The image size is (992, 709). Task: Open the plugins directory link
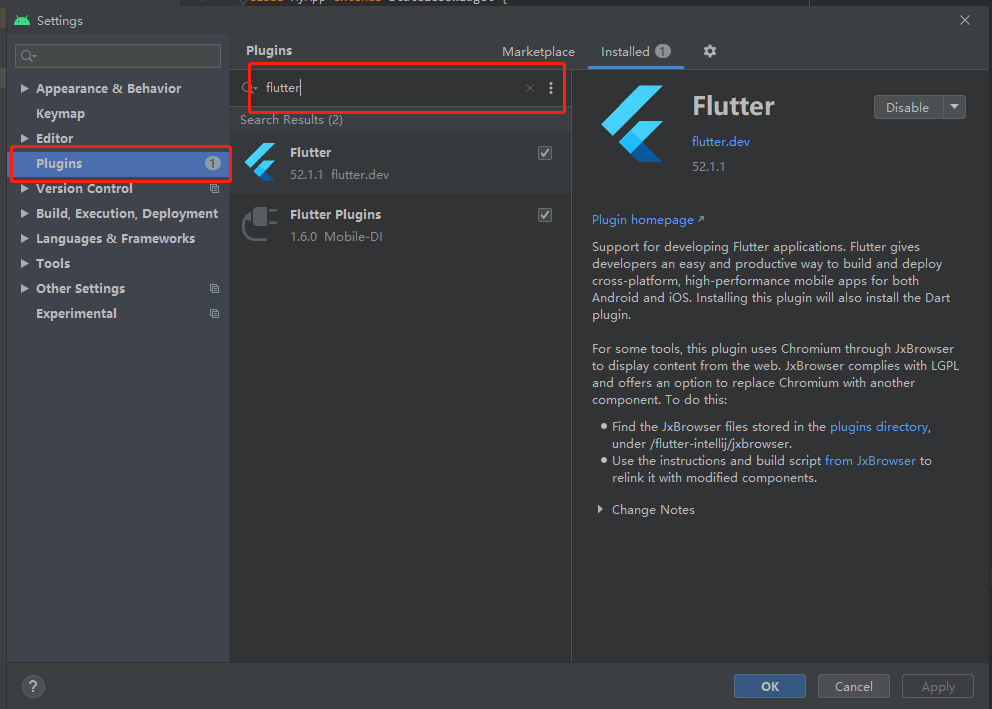click(x=880, y=427)
